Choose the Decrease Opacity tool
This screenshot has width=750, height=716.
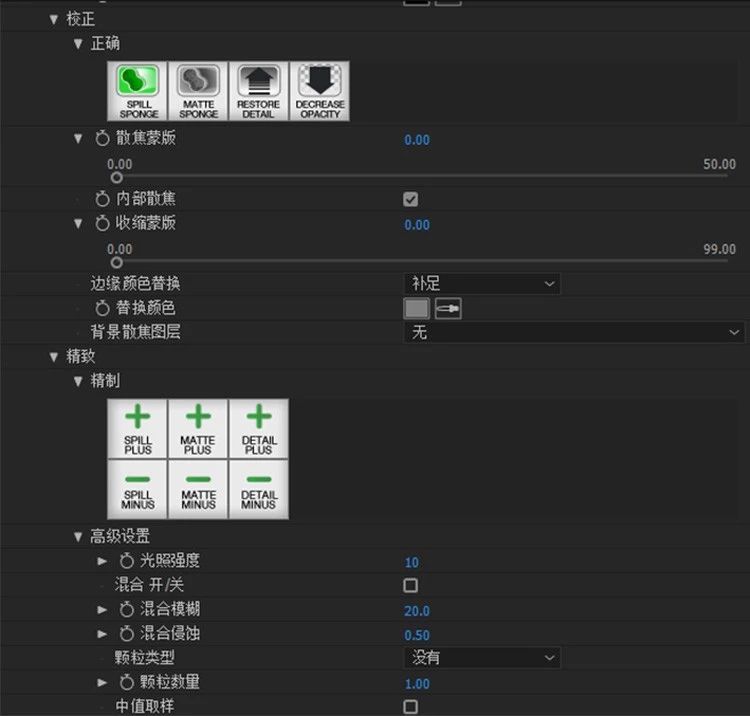(320, 91)
